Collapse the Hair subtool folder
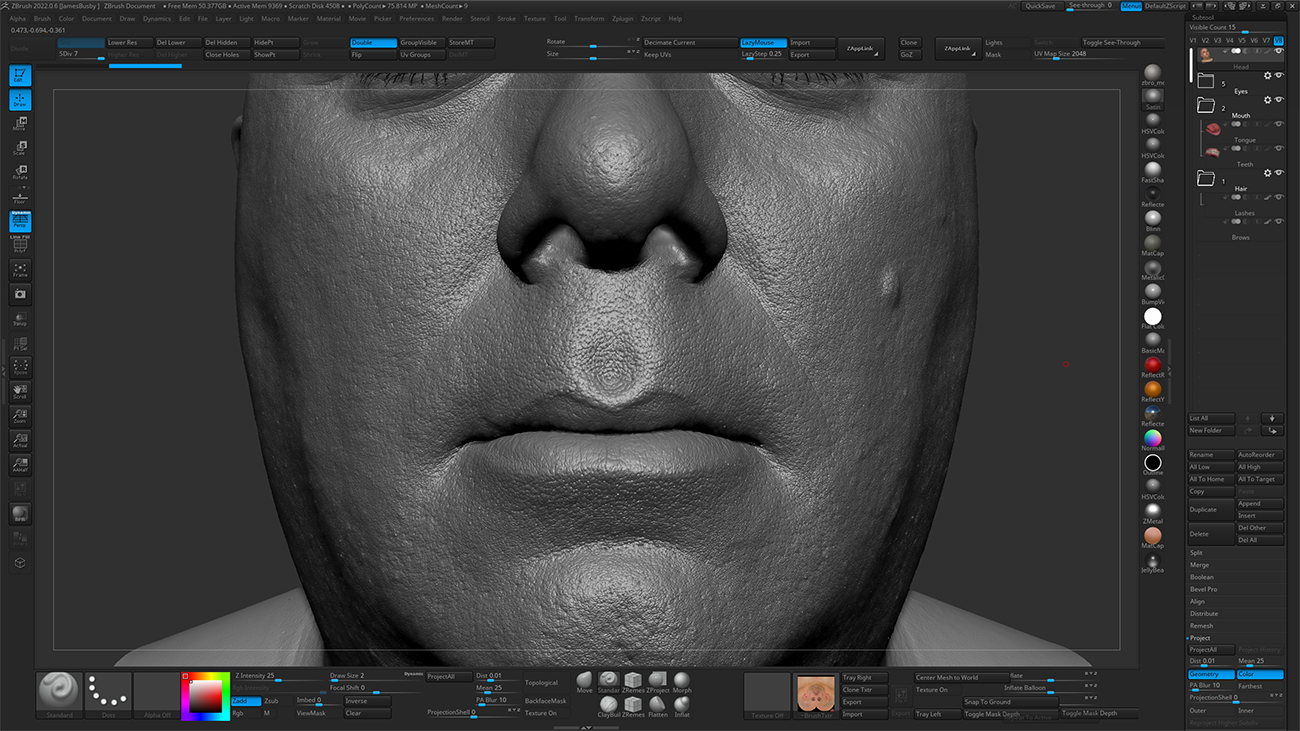The height and width of the screenshot is (731, 1300). pyautogui.click(x=1206, y=178)
